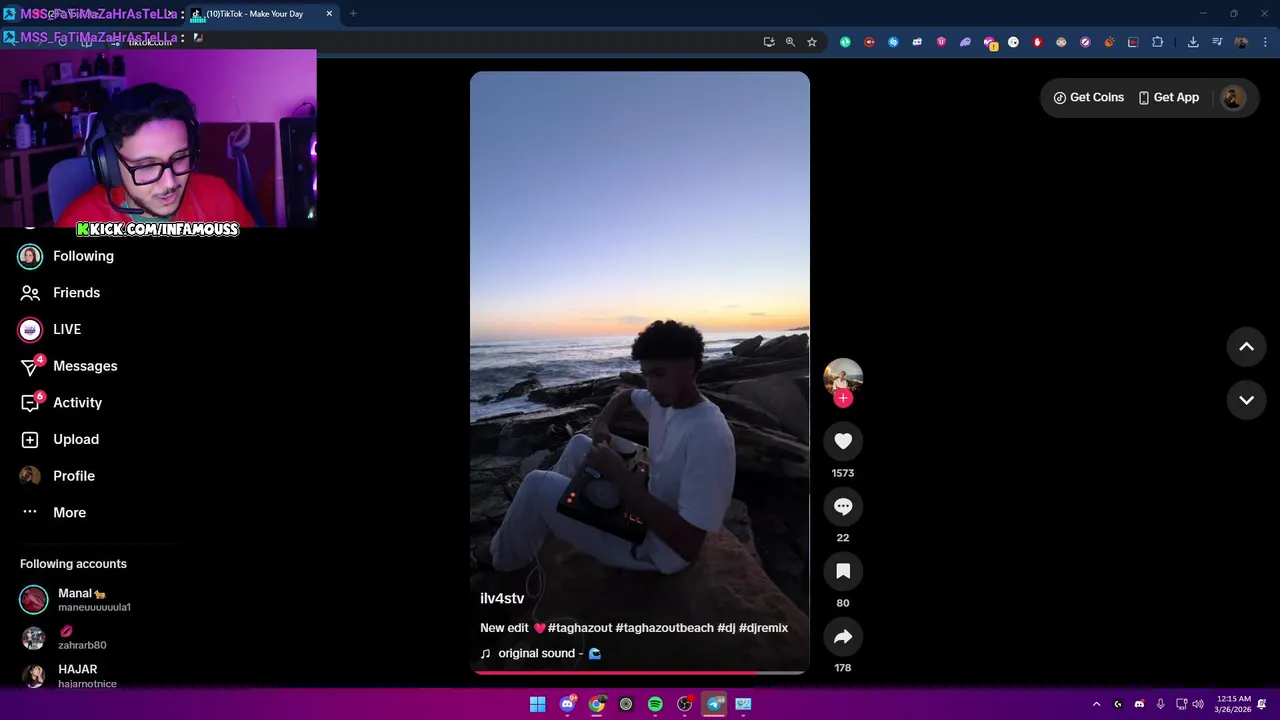Screen dimensions: 1280x720
Task: Go to the next video with the down chevron
Action: click(1246, 400)
